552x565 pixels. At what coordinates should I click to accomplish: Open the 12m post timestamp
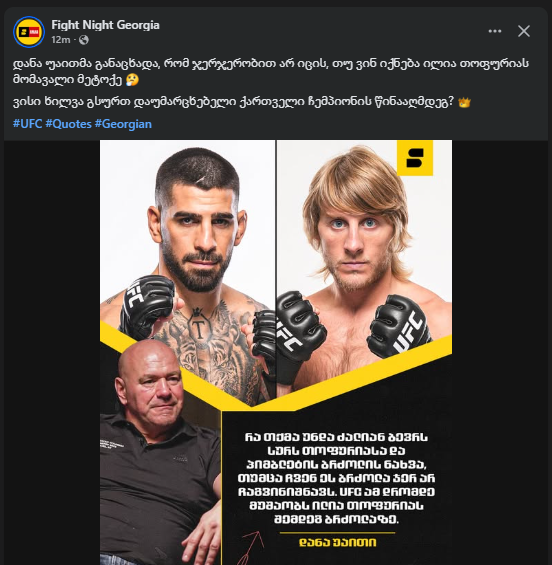[61, 40]
